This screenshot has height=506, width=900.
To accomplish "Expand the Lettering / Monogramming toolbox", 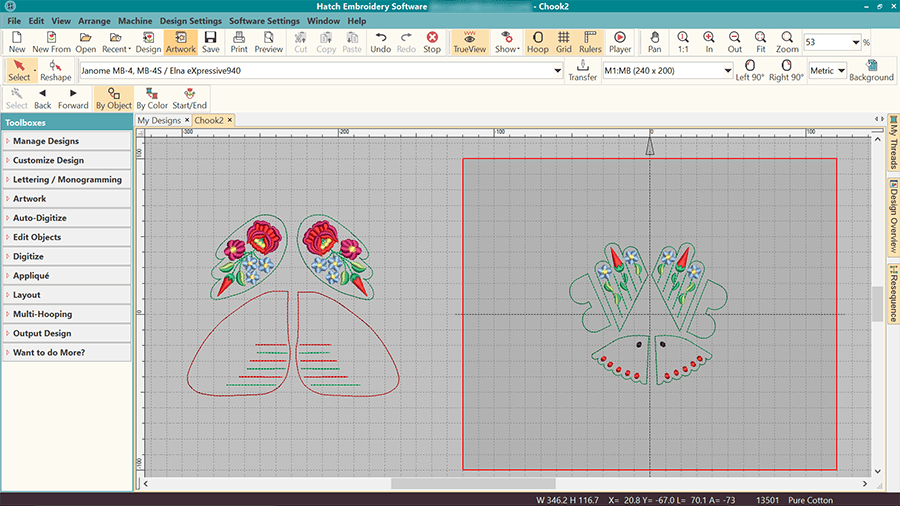I will pos(67,180).
